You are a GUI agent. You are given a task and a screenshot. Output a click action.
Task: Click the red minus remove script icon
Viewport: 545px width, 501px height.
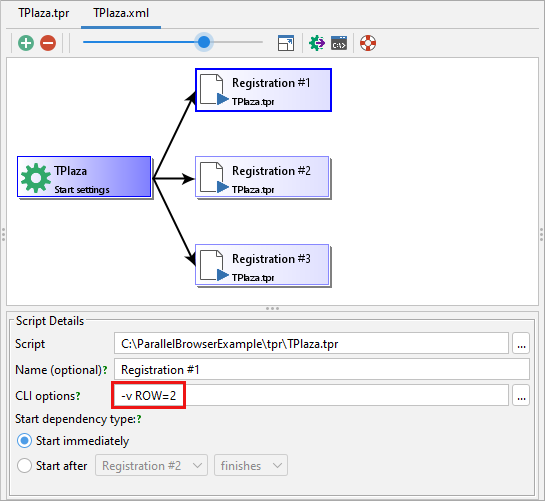click(48, 43)
